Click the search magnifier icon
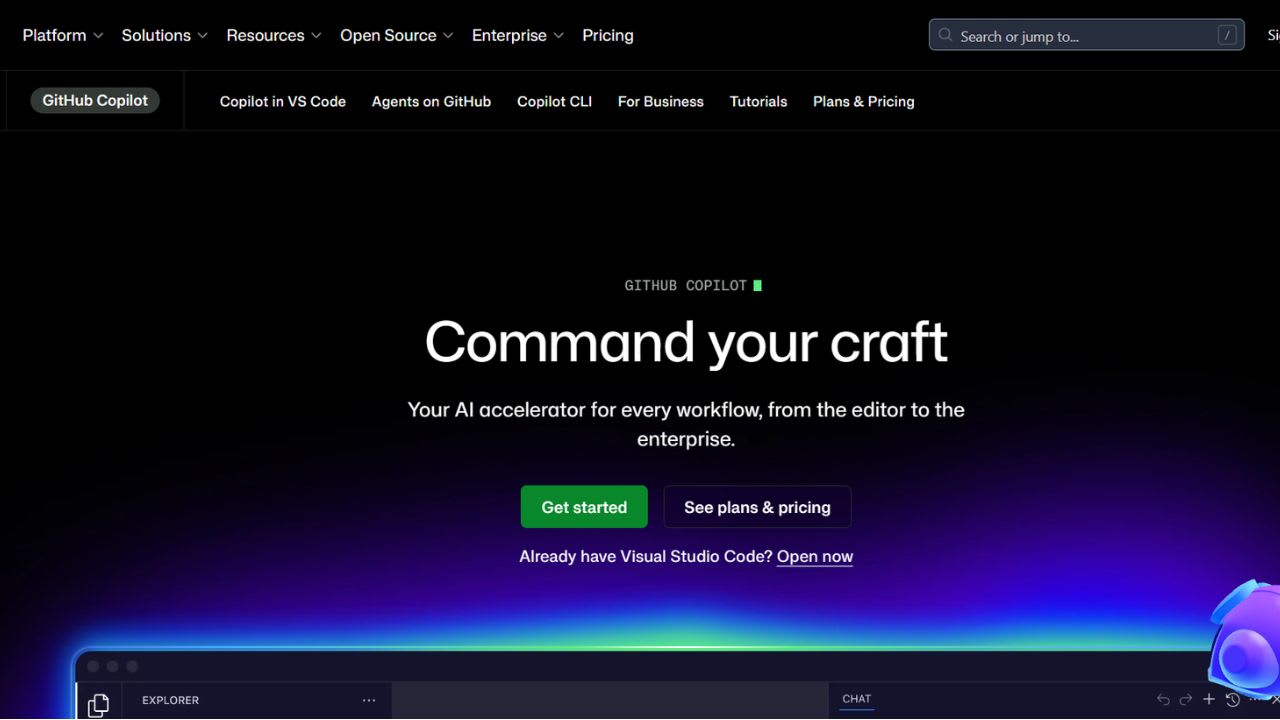The width and height of the screenshot is (1280, 720). [945, 35]
